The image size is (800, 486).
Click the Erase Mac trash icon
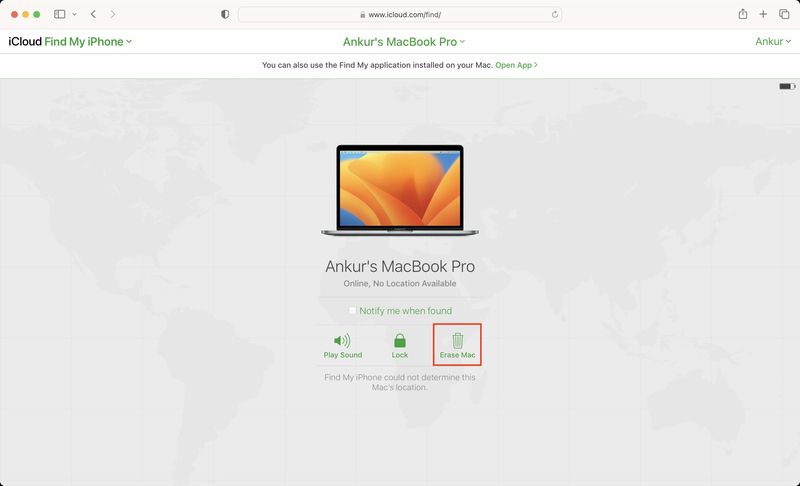click(458, 341)
